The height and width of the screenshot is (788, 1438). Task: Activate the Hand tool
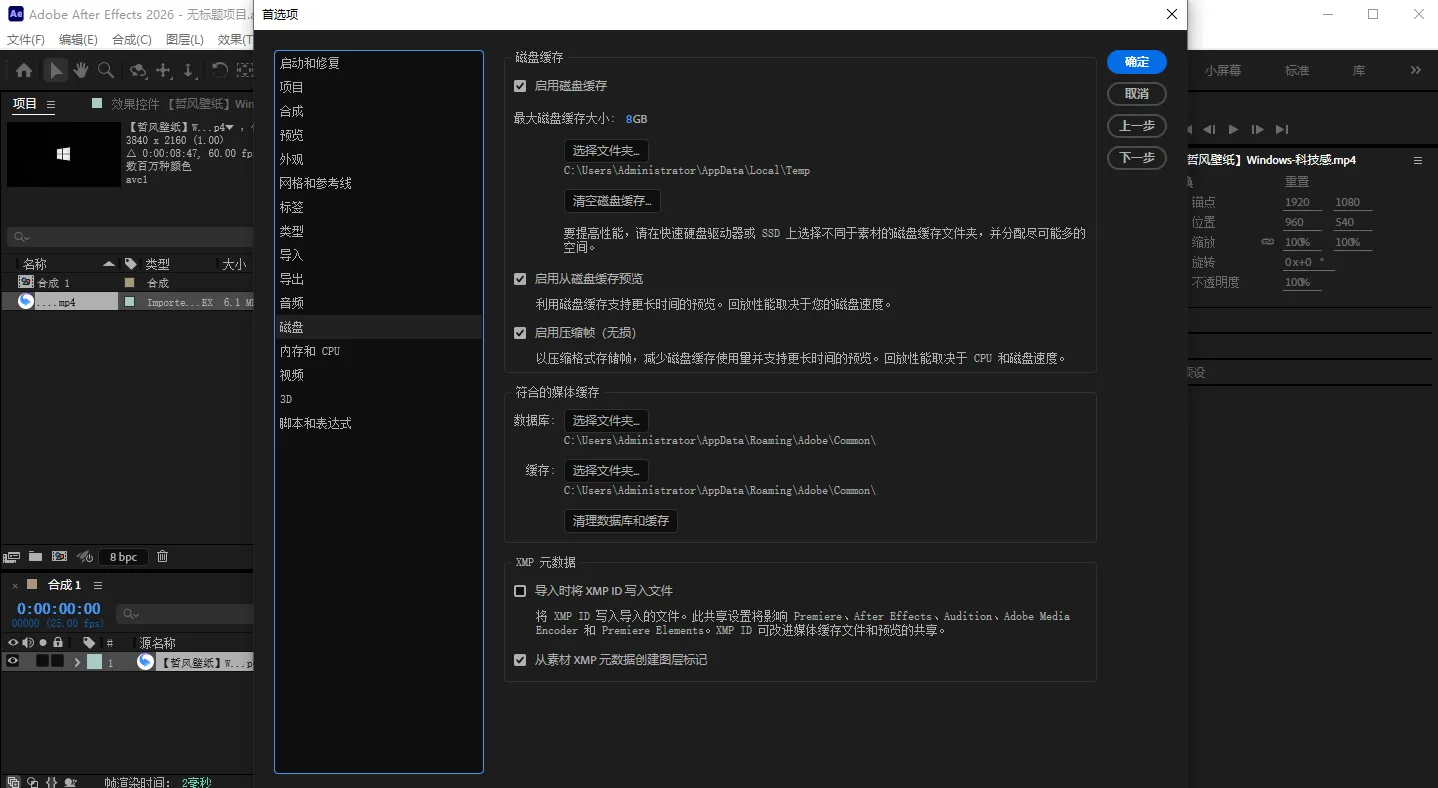point(80,70)
